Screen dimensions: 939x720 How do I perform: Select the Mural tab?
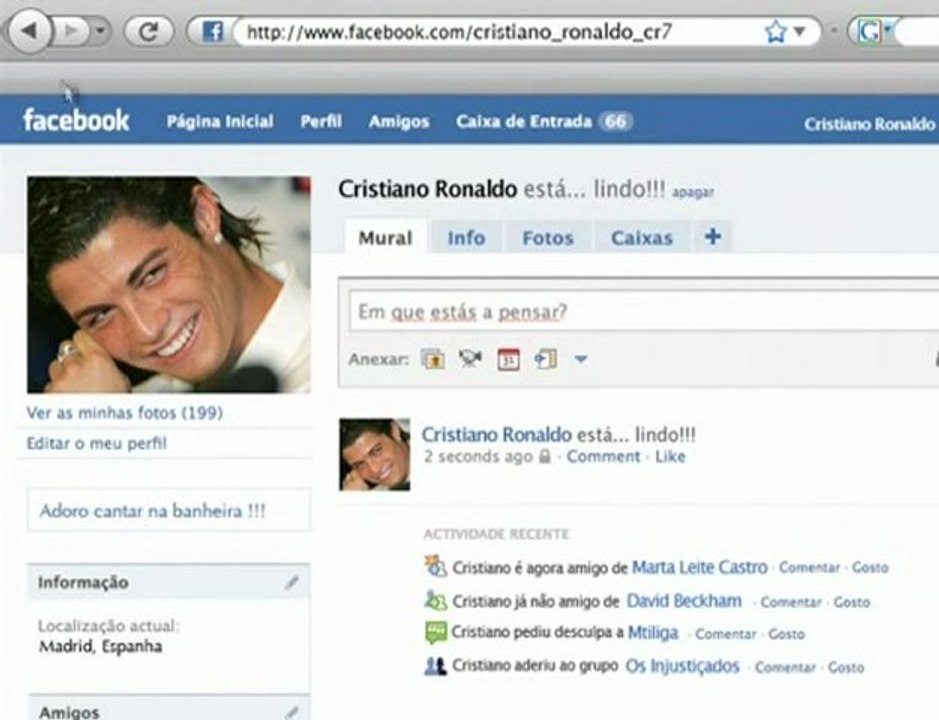point(386,238)
